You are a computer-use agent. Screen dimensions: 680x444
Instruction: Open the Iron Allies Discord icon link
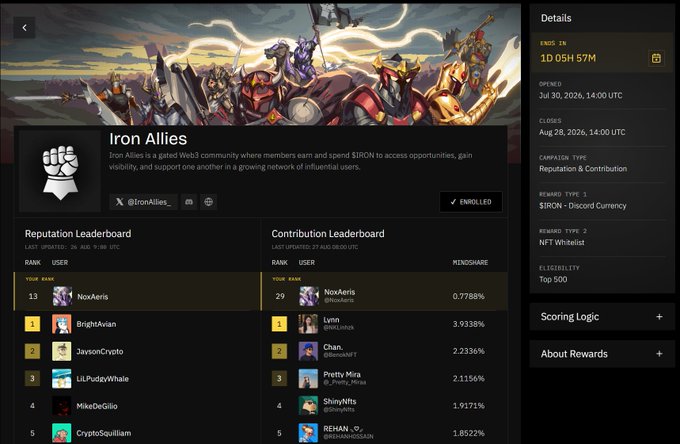(189, 202)
